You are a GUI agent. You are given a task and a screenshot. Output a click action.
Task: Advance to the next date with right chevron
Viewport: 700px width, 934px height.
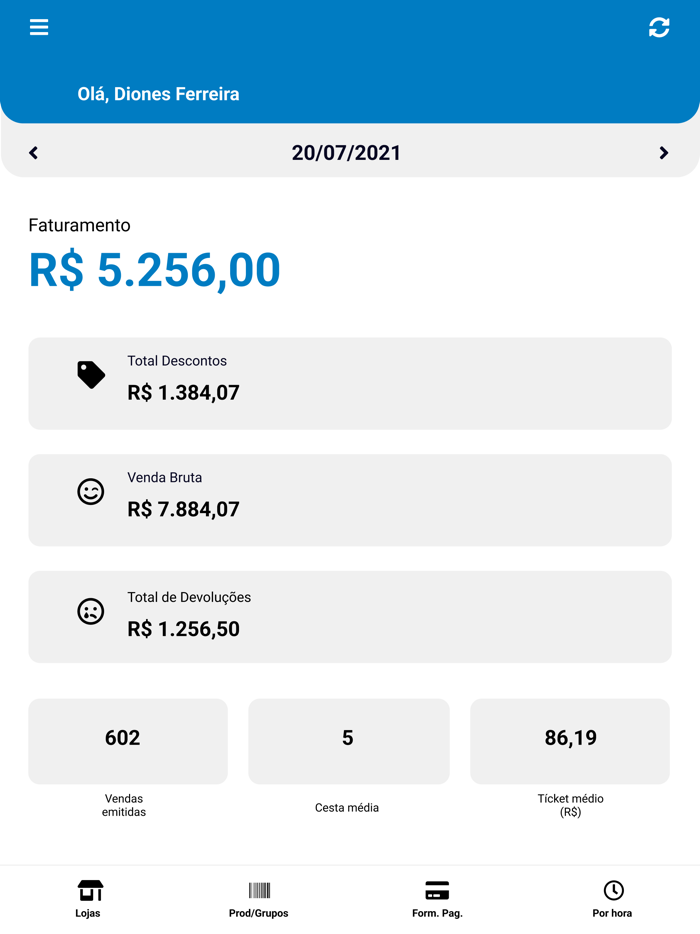tap(663, 152)
